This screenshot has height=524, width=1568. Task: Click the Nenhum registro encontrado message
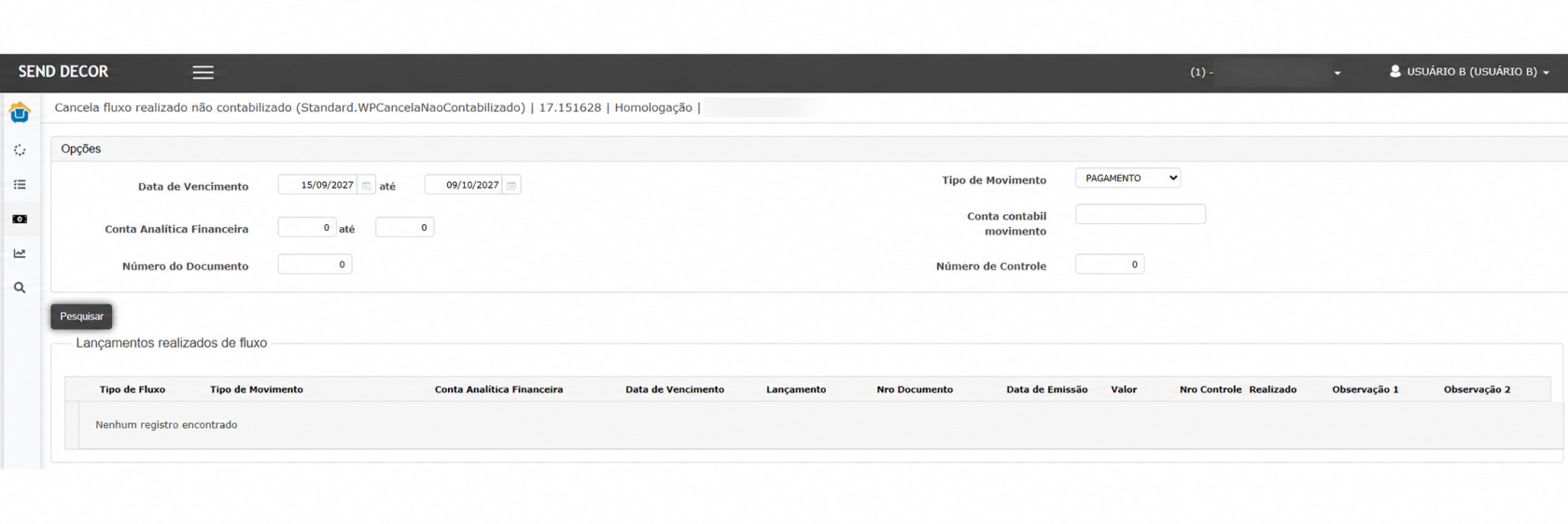point(166,425)
